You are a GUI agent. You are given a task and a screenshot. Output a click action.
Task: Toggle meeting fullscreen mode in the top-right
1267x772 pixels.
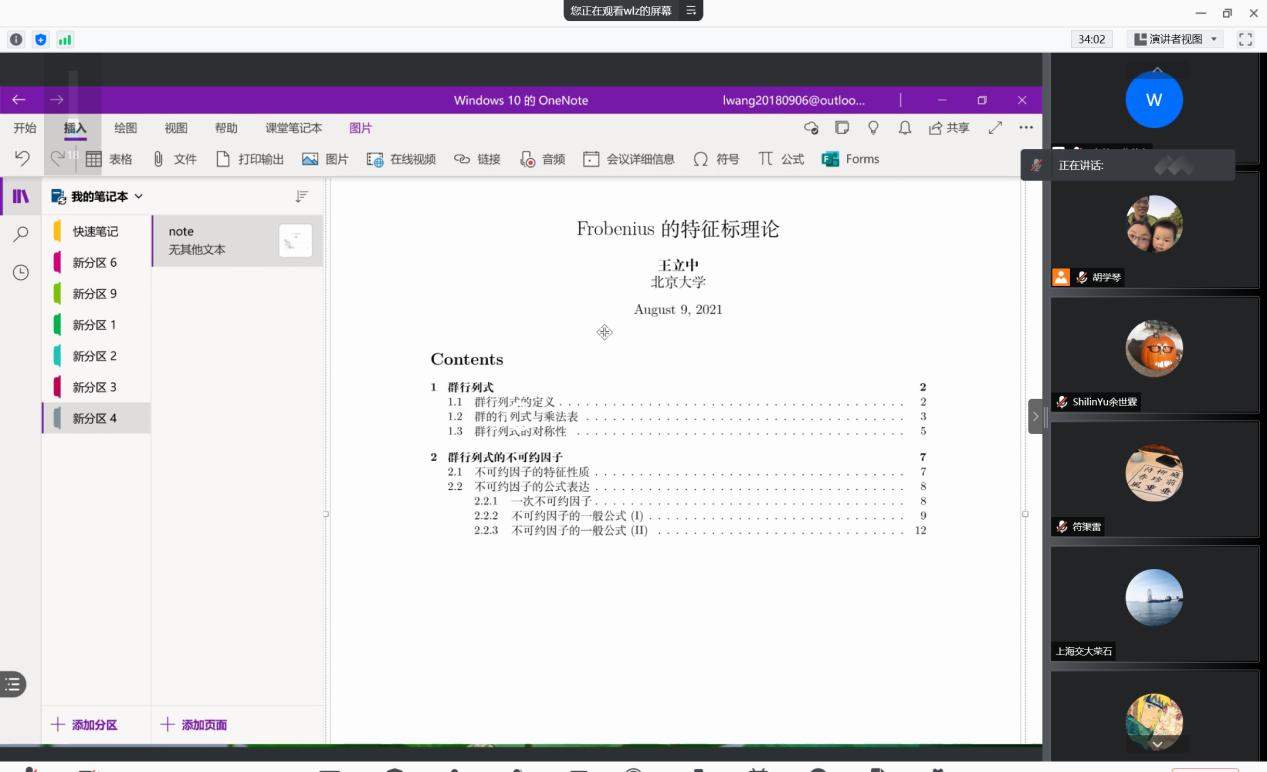1245,39
